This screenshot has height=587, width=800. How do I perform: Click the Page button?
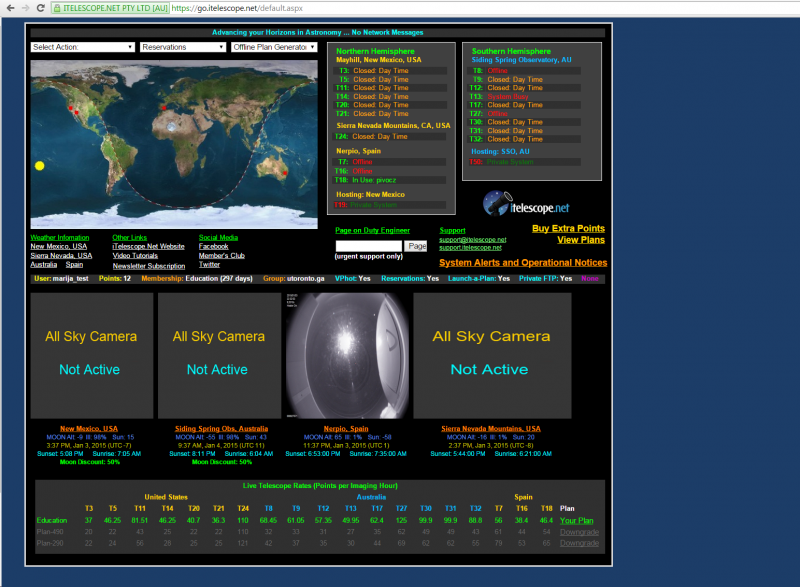[x=416, y=246]
